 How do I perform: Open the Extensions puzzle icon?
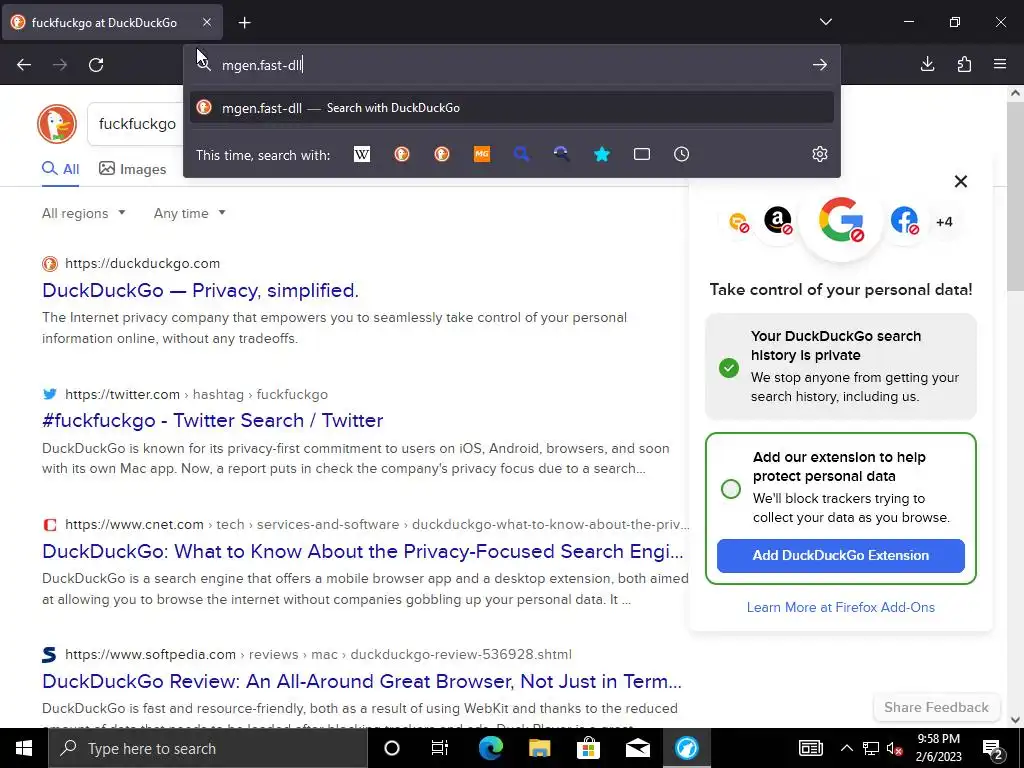[x=964, y=64]
